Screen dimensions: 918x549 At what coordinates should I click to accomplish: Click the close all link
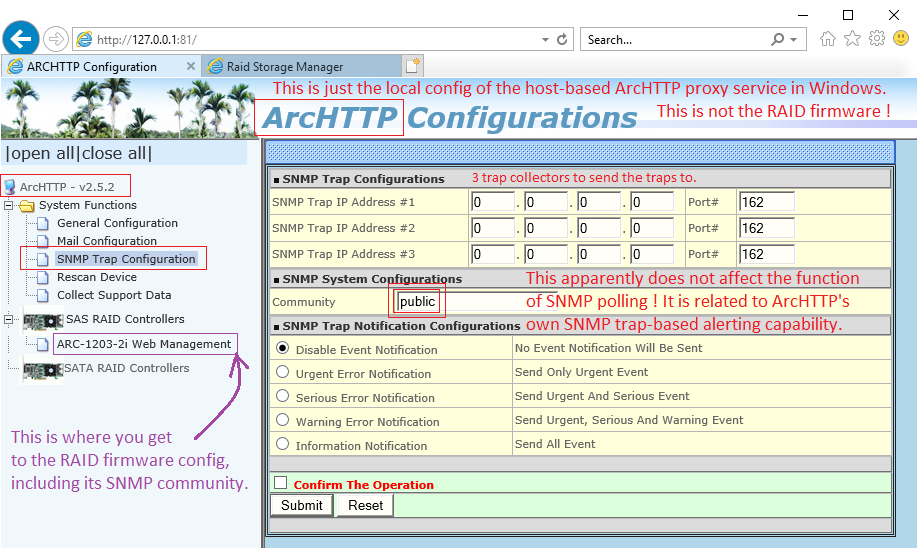click(114, 153)
